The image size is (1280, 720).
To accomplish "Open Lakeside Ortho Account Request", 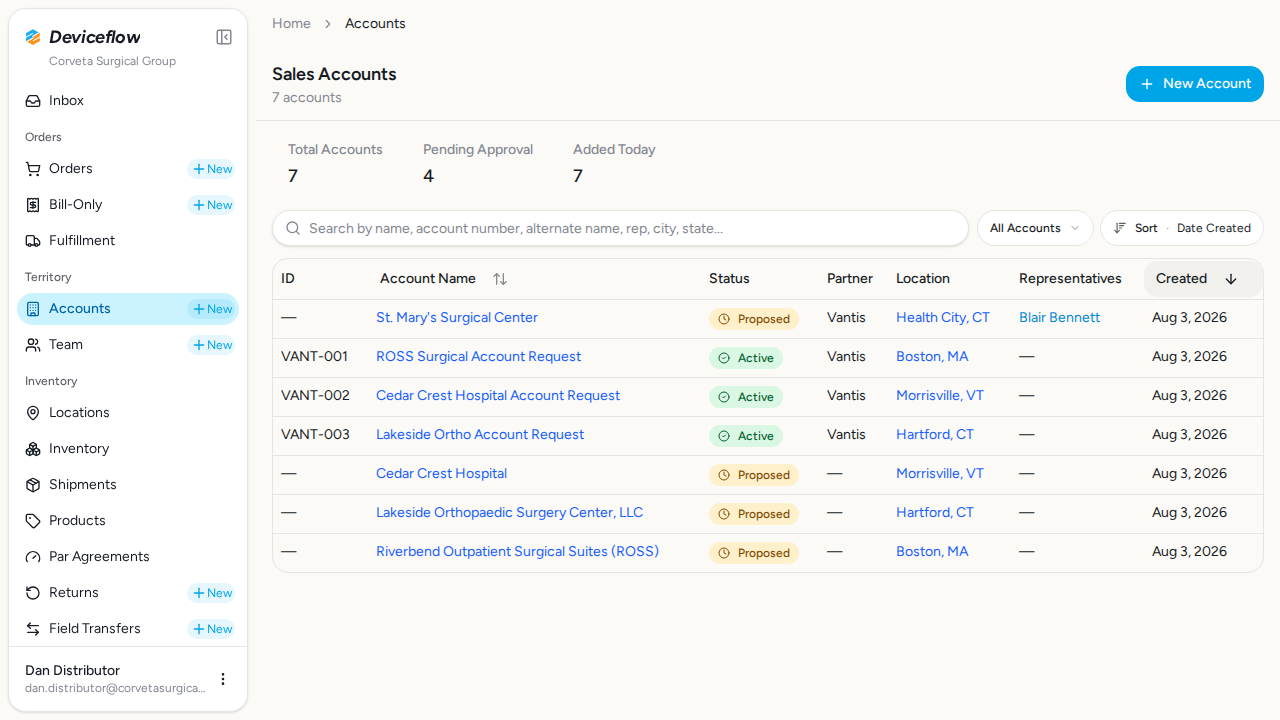I will [x=480, y=435].
